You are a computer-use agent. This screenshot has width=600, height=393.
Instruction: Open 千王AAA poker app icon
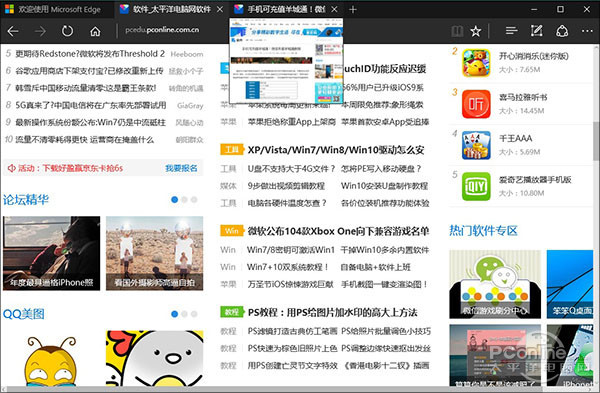coord(476,145)
